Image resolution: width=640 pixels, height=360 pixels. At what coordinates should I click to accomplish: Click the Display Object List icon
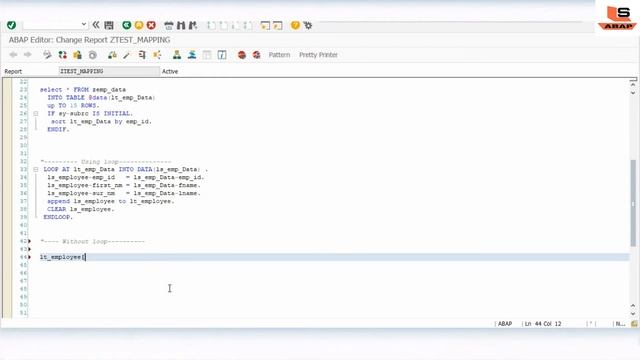pos(177,55)
